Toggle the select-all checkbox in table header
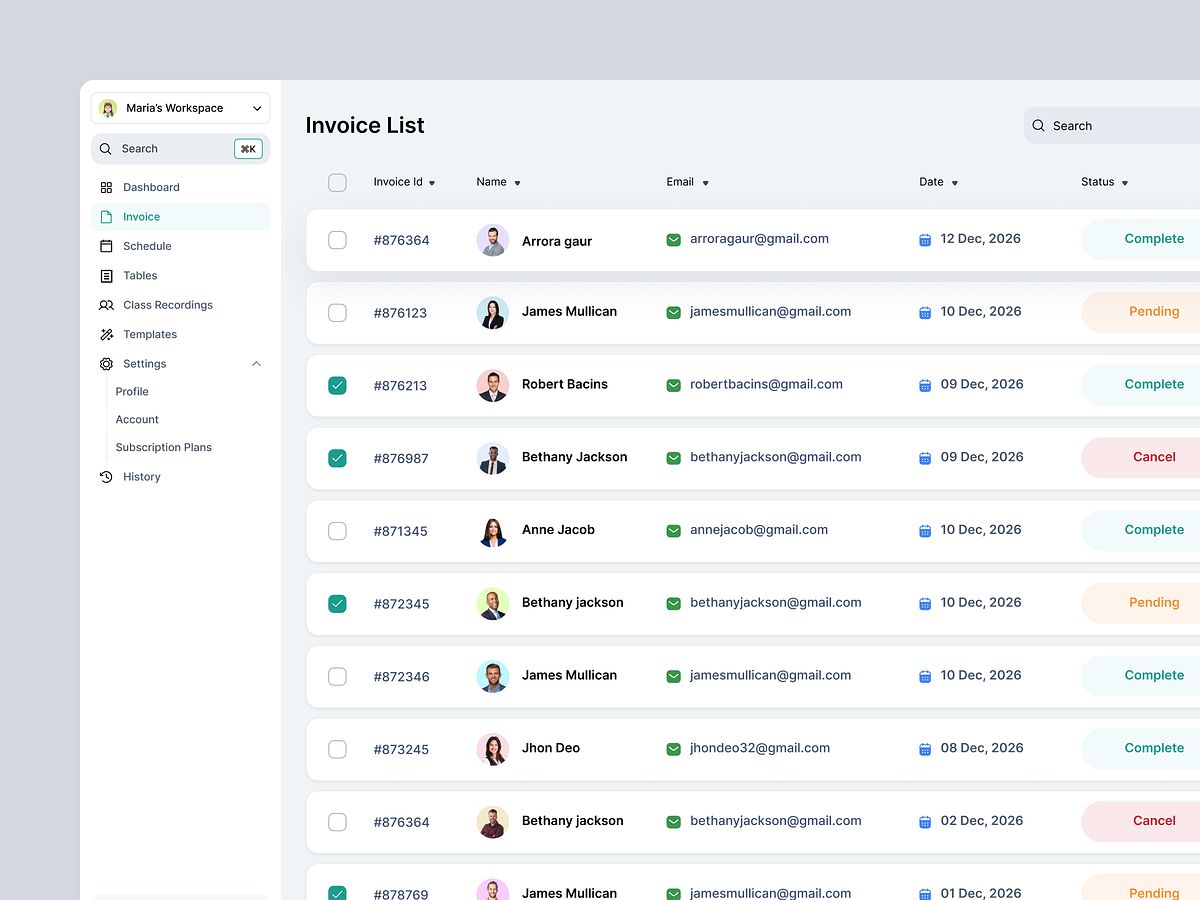Screen dimensions: 1200x900 pos(337,182)
